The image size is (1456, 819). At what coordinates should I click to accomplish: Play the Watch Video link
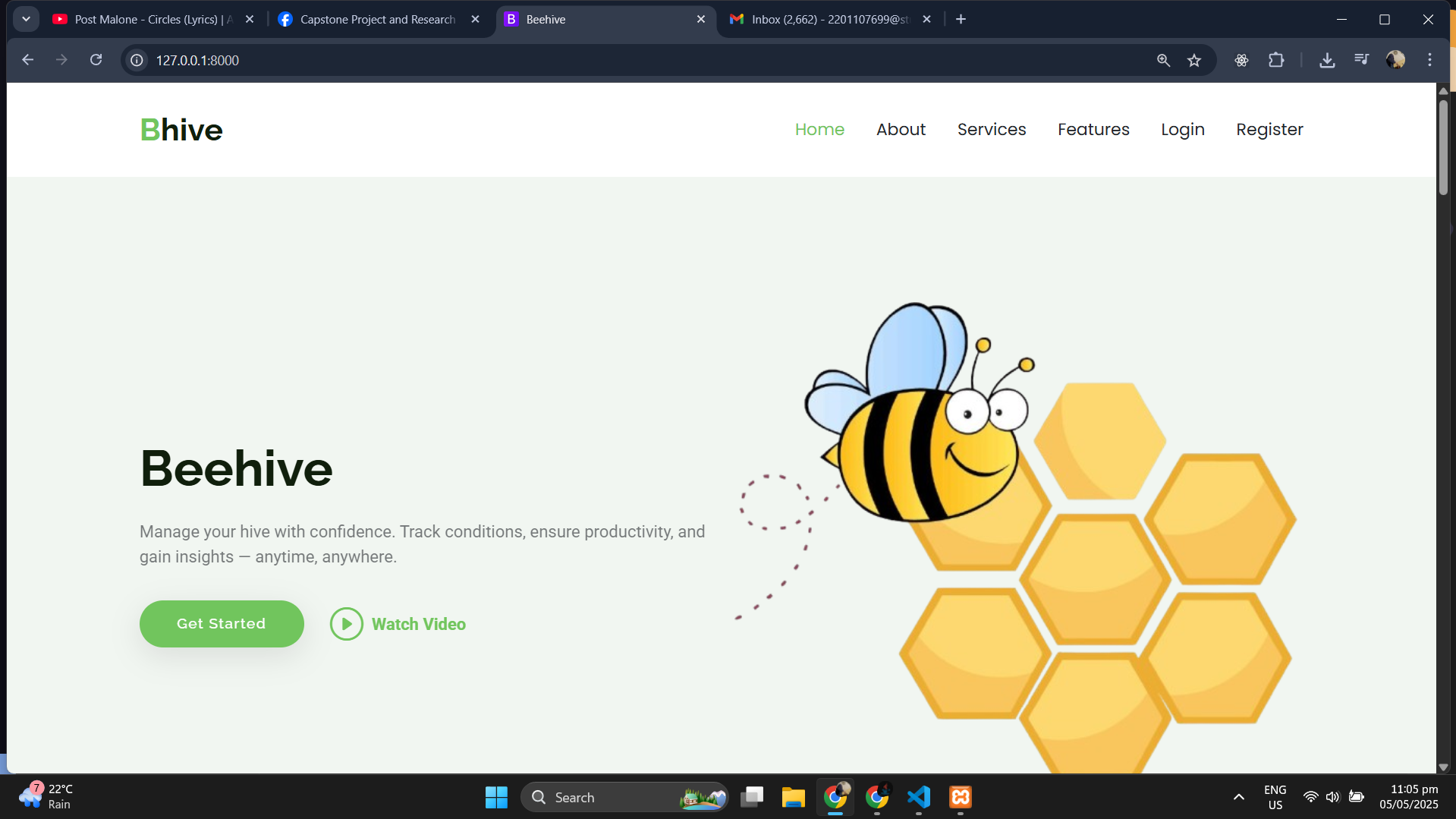pos(398,623)
